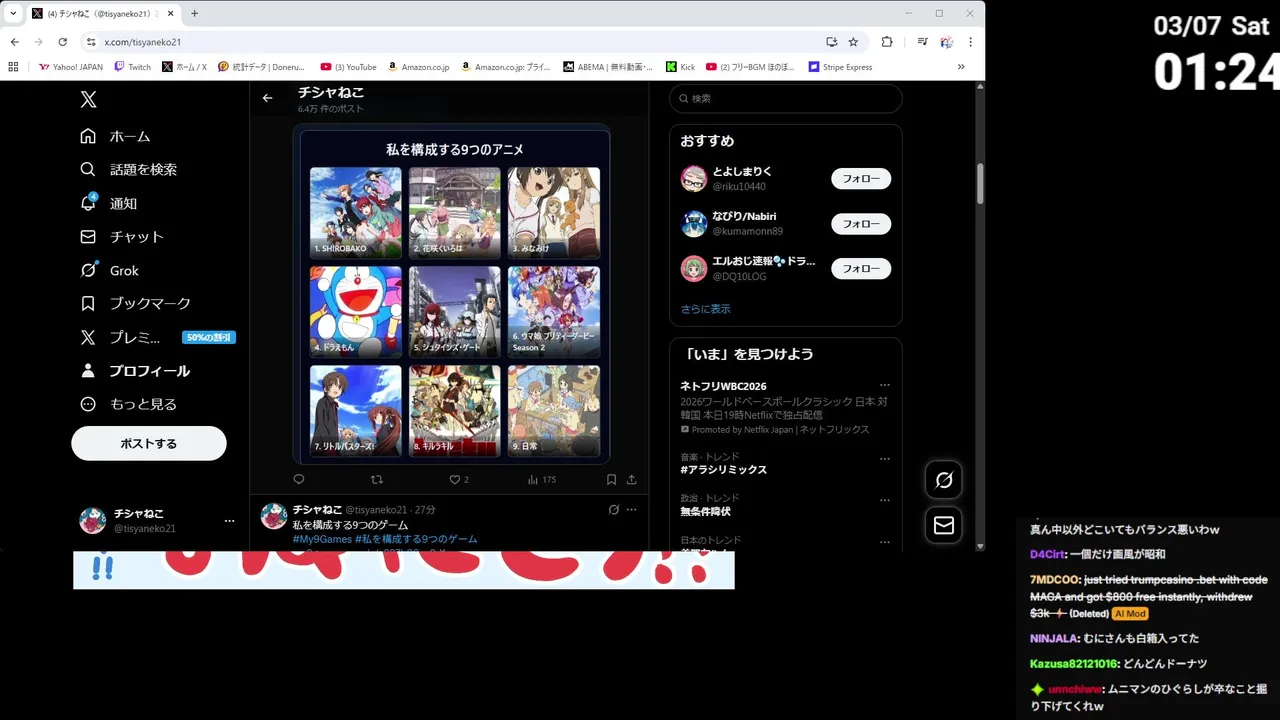This screenshot has height=720, width=1280.
Task: Open ネトフリWBC2026 options dots
Action: 885,385
